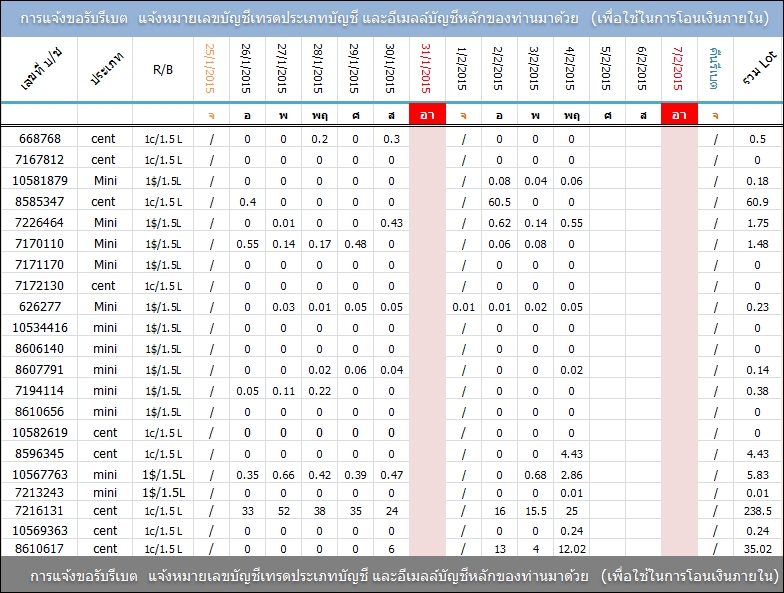Select account 7213243 cell
This screenshot has height=593, width=784.
(40, 492)
